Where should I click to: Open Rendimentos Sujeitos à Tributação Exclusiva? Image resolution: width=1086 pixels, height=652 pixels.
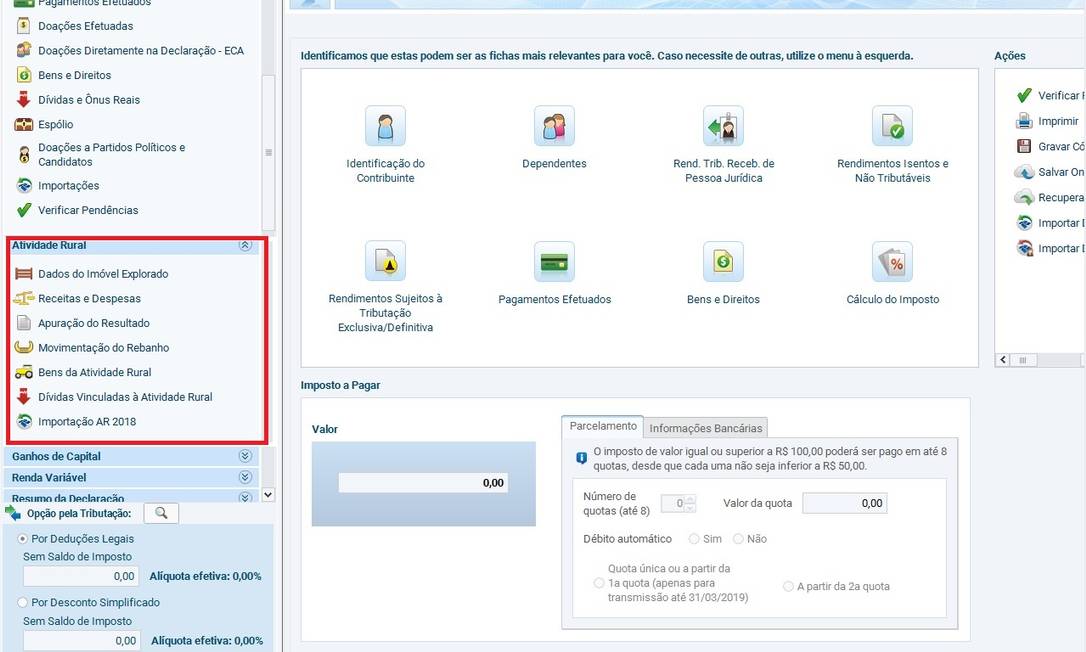pos(385,262)
